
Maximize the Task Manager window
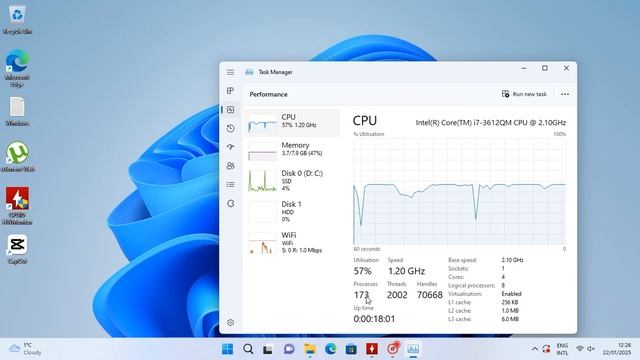click(545, 68)
